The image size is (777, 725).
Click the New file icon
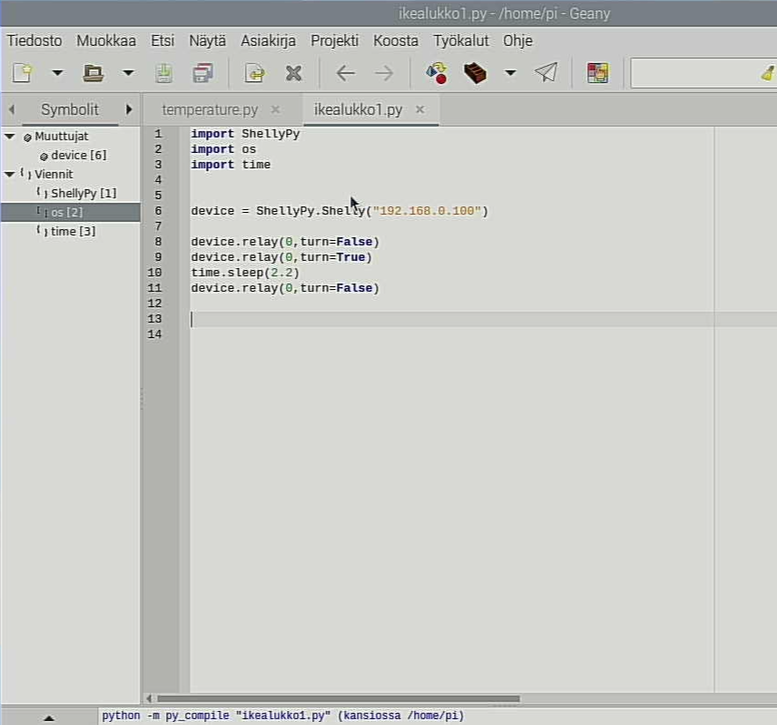(x=22, y=73)
